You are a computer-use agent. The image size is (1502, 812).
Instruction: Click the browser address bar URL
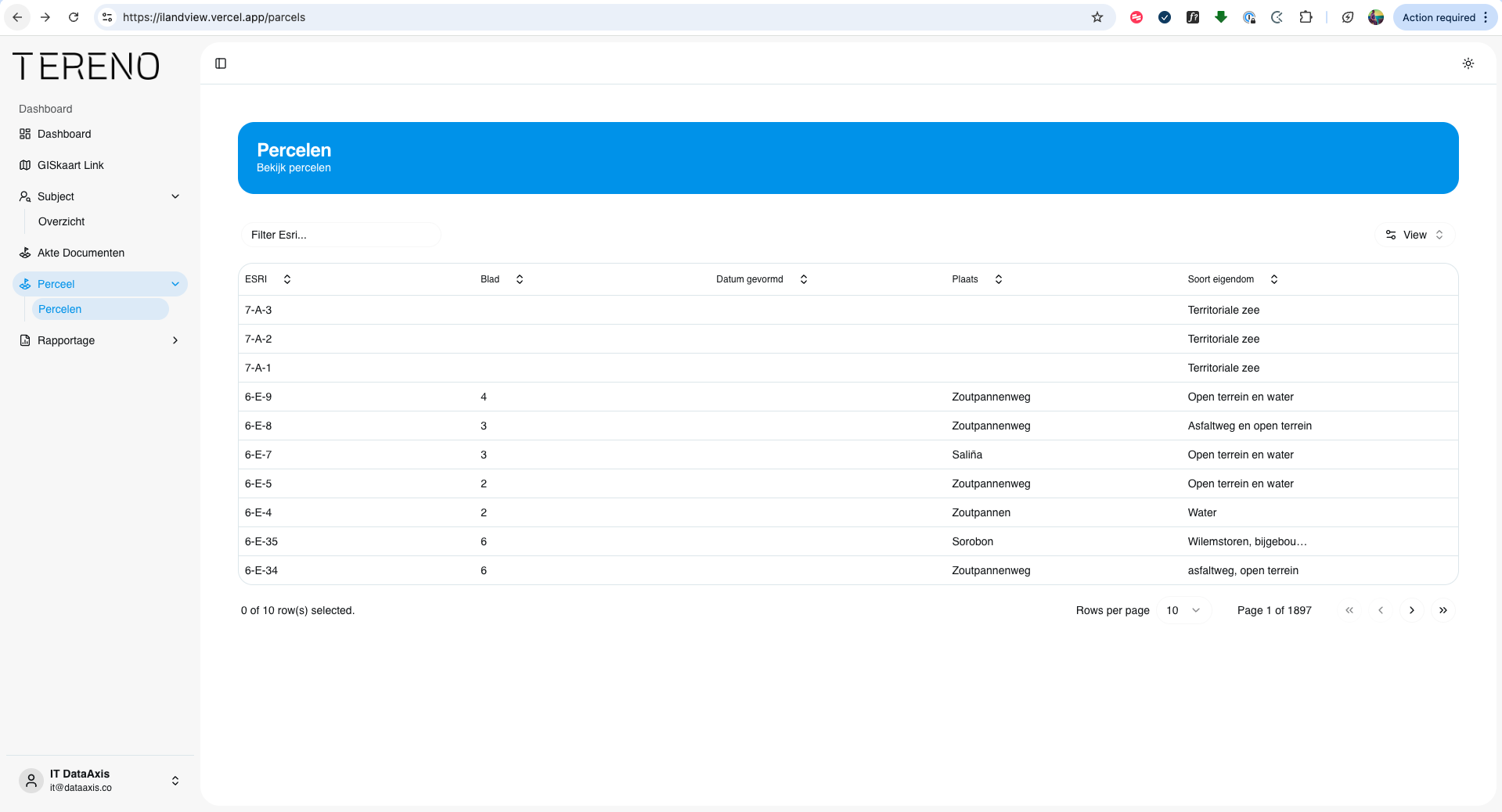pyautogui.click(x=214, y=17)
